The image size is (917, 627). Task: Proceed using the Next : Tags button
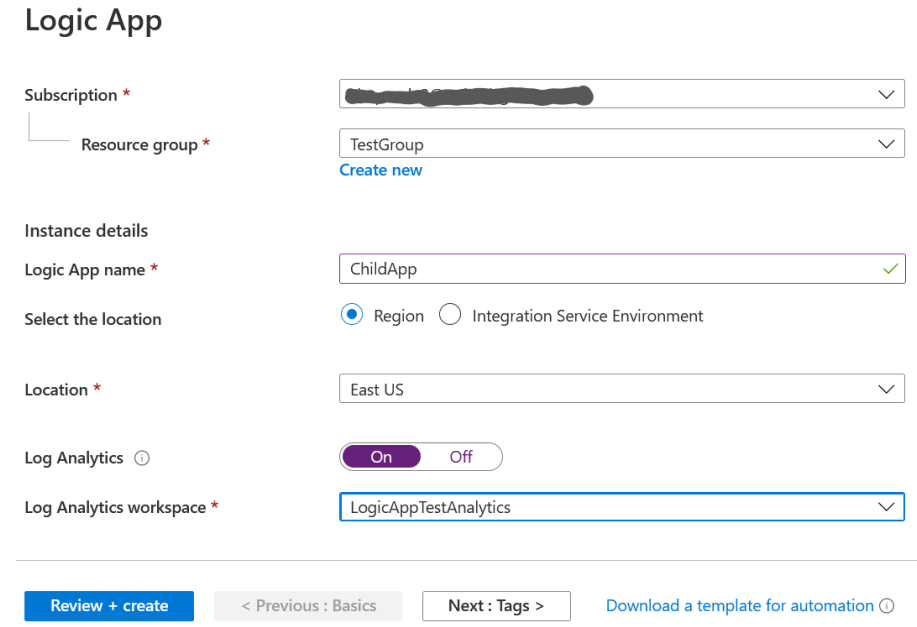496,606
